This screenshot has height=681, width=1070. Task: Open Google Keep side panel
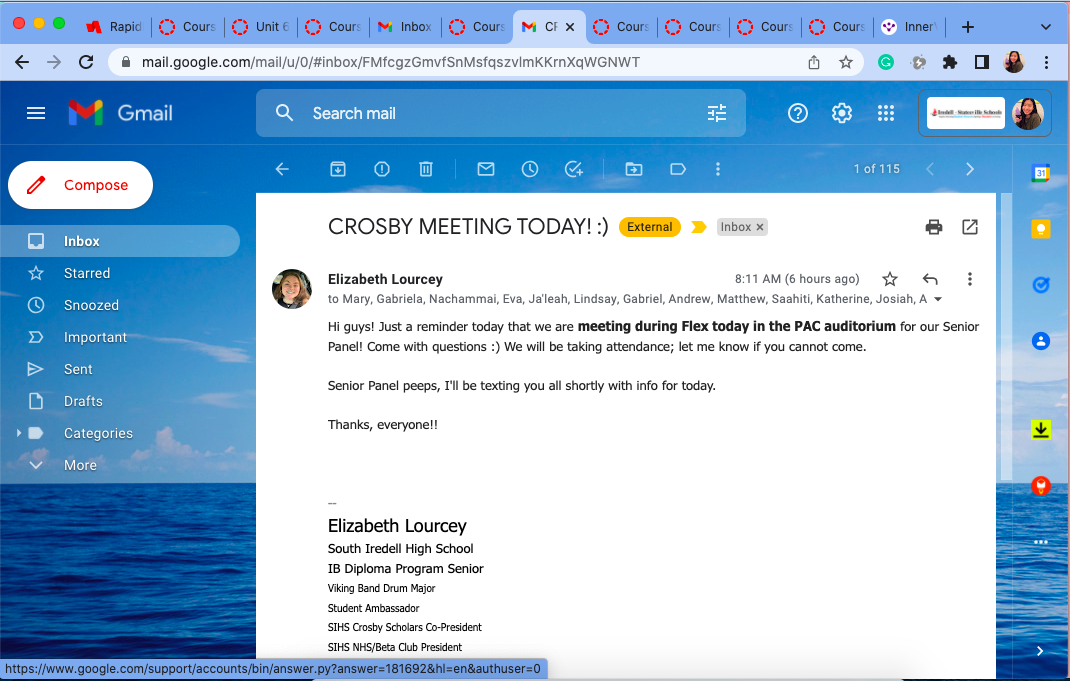pyautogui.click(x=1041, y=229)
